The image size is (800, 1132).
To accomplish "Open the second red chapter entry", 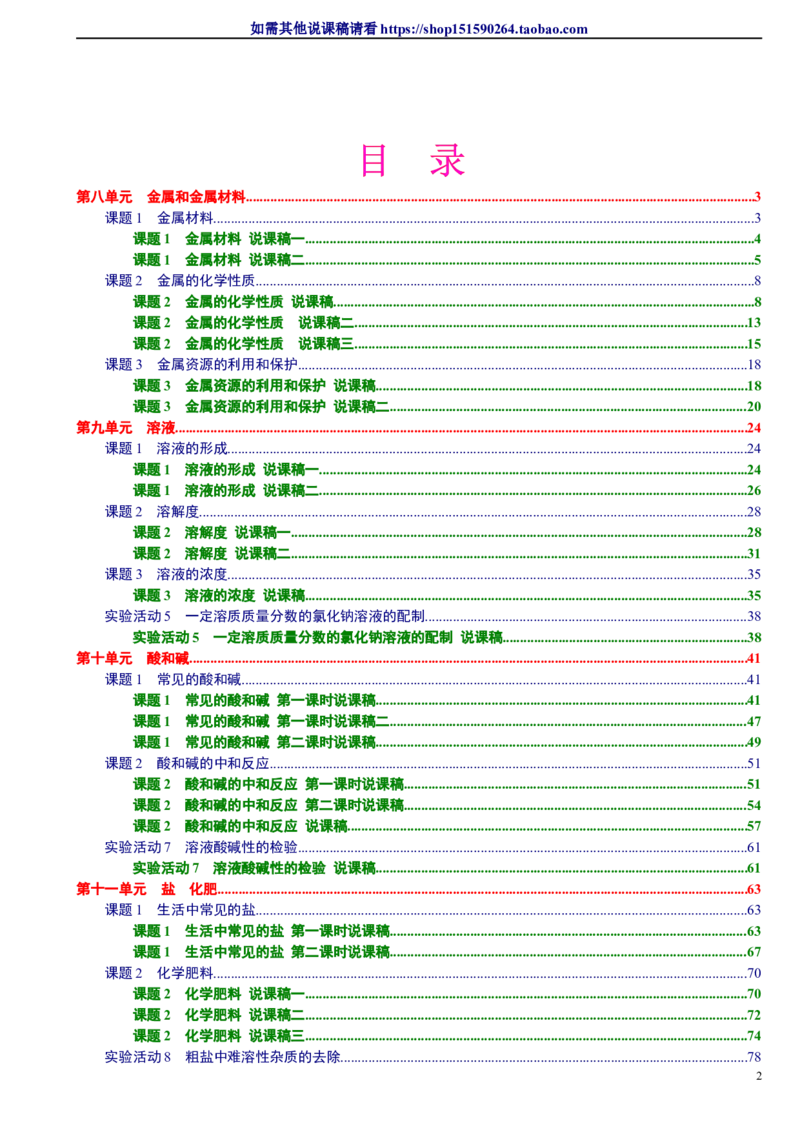I will [125, 429].
